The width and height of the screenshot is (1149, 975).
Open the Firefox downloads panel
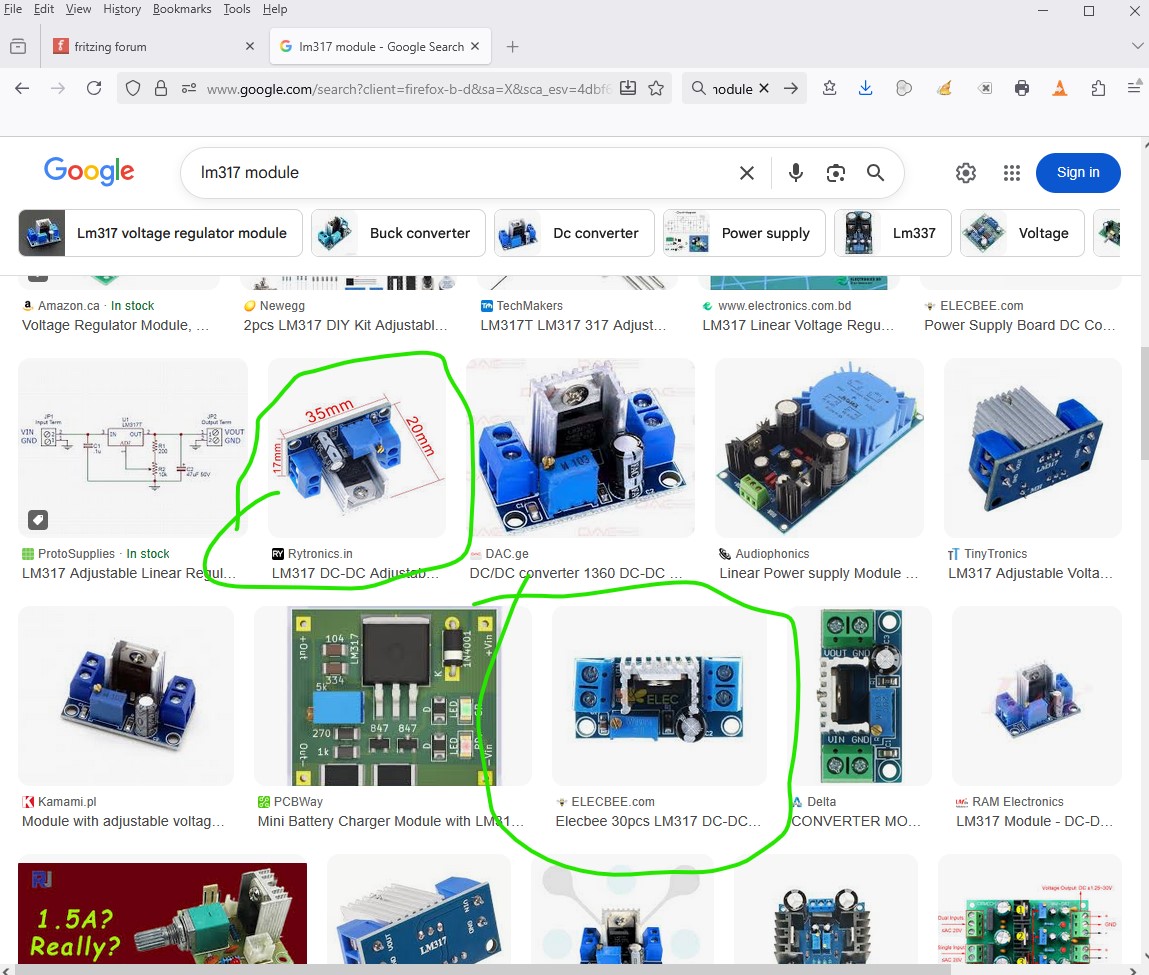tap(866, 88)
